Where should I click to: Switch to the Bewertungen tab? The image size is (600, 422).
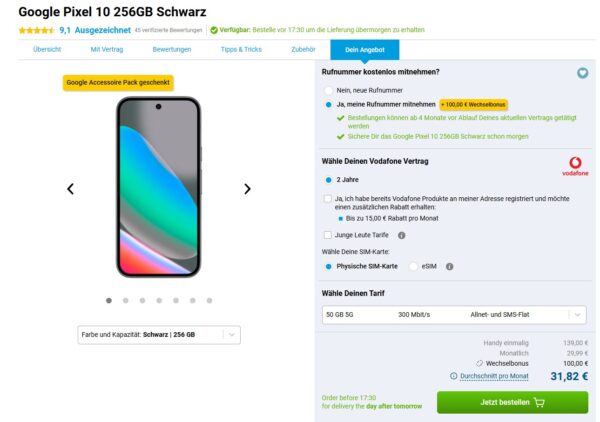[x=172, y=49]
